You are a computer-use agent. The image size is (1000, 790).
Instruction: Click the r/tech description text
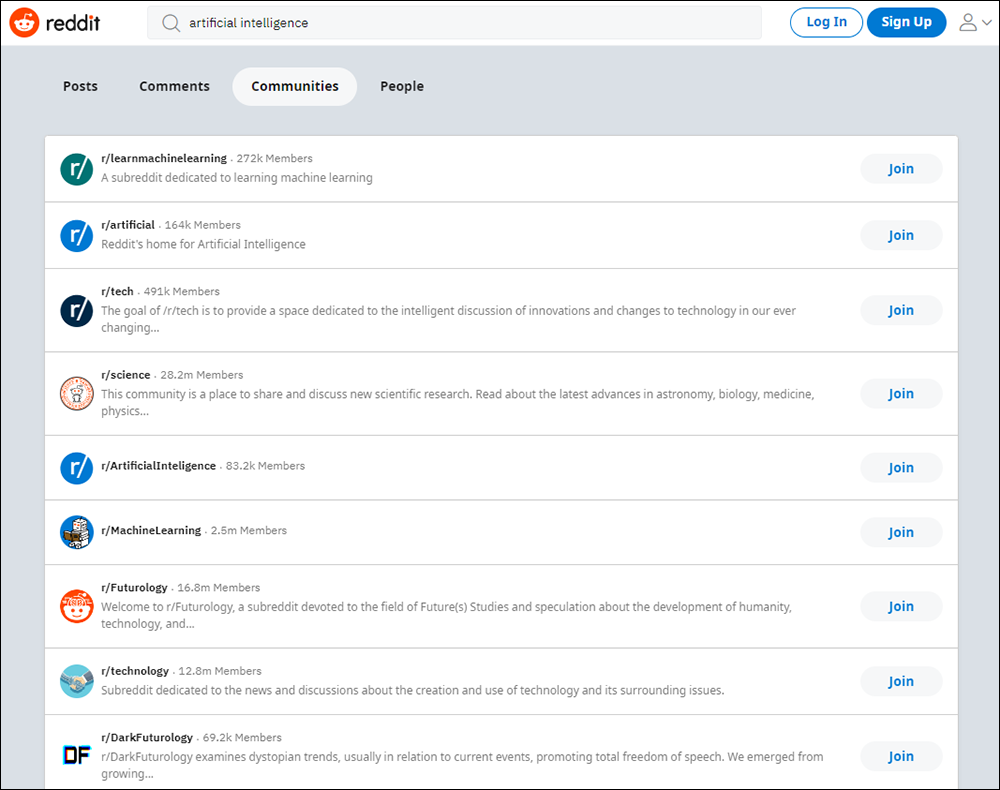(x=448, y=319)
